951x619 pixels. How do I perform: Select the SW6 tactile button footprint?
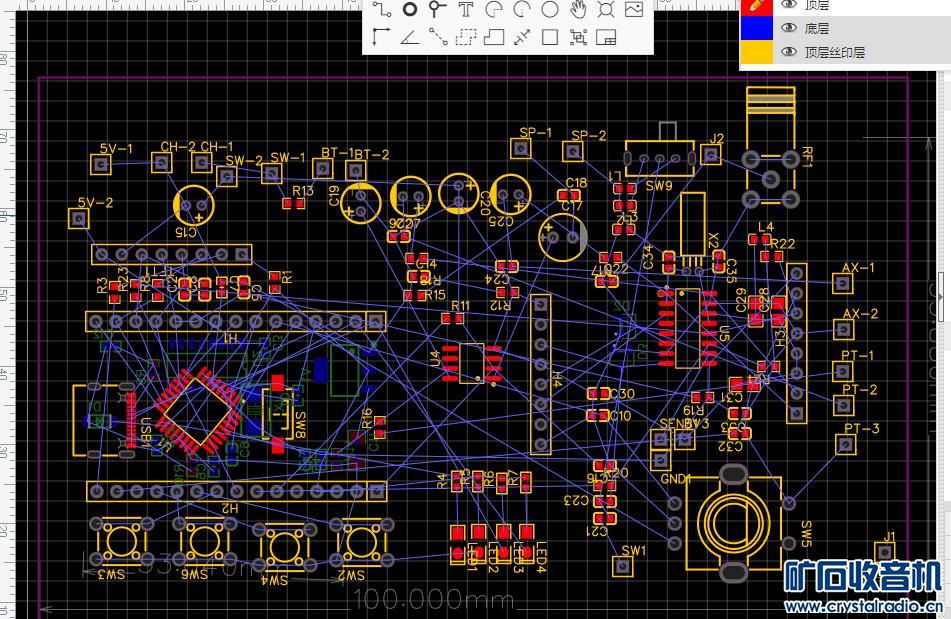pos(206,541)
